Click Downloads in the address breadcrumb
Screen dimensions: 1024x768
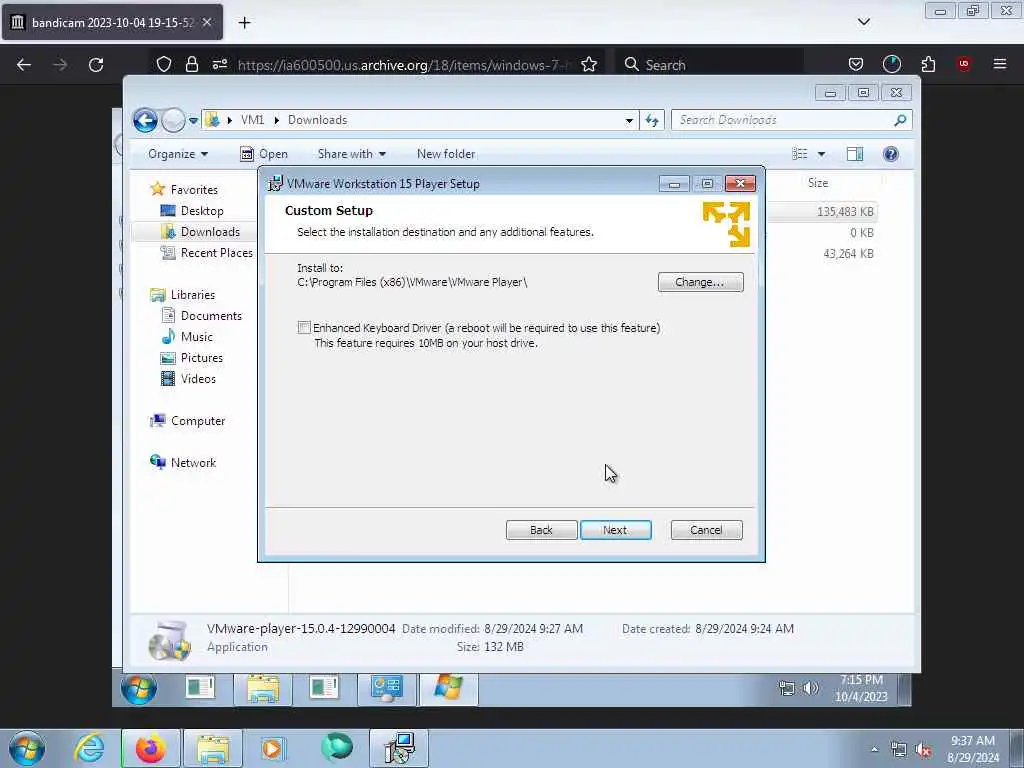coord(317,120)
